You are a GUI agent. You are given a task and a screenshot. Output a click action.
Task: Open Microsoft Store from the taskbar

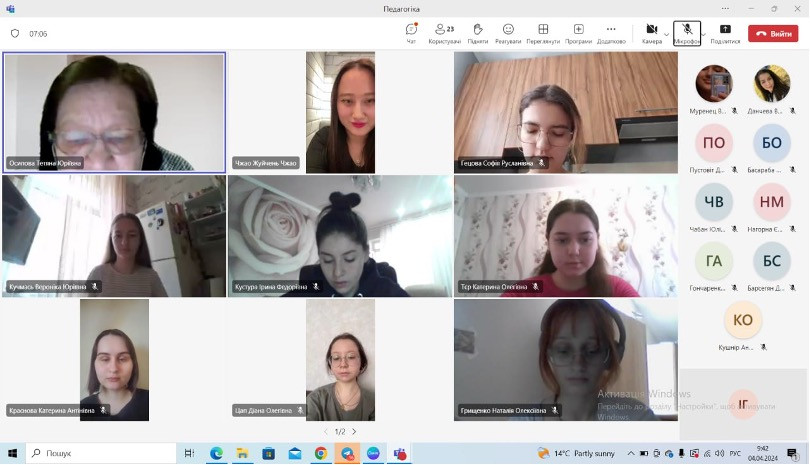[x=269, y=453]
